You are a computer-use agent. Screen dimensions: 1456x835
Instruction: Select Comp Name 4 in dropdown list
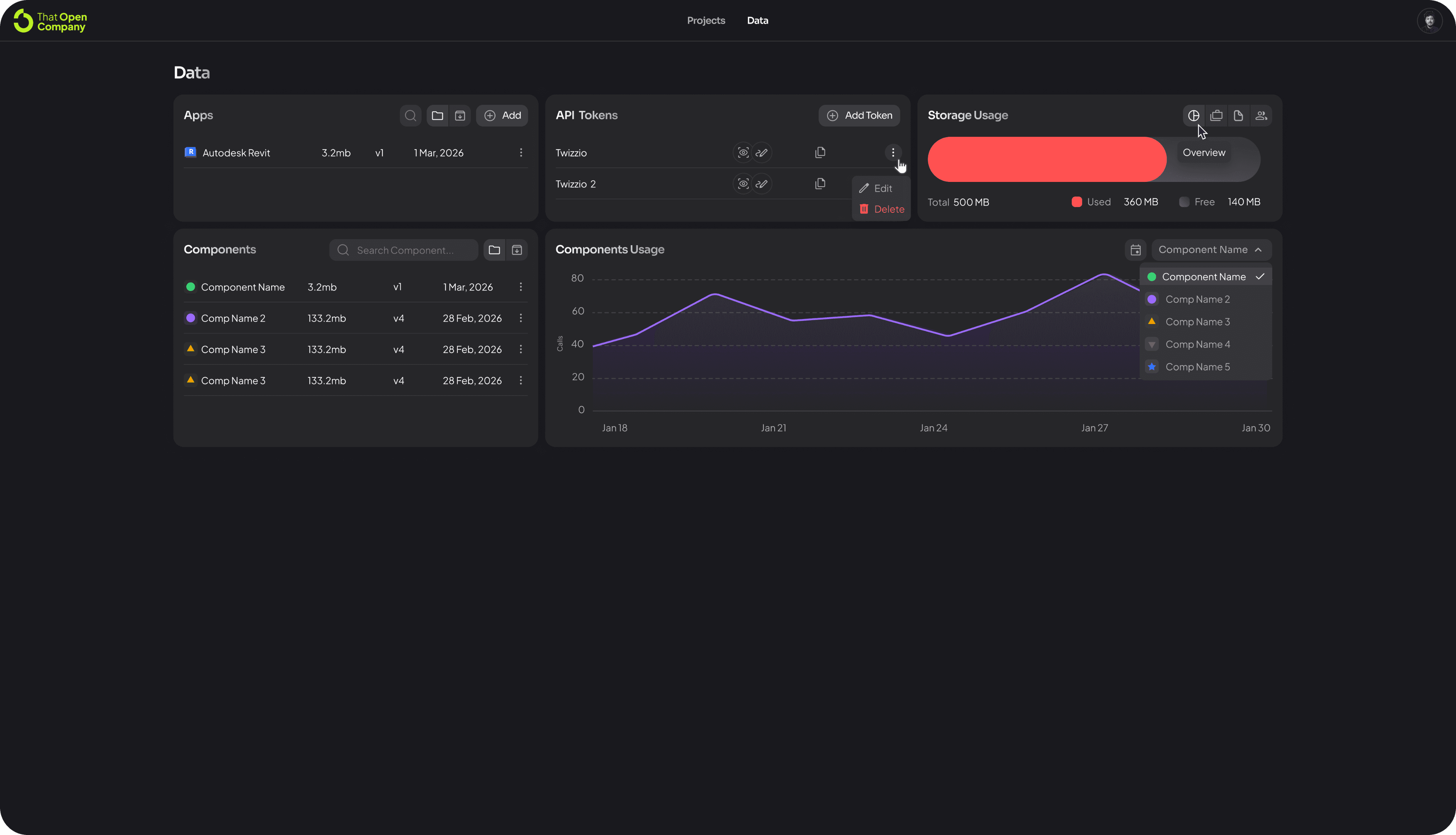pos(1206,344)
